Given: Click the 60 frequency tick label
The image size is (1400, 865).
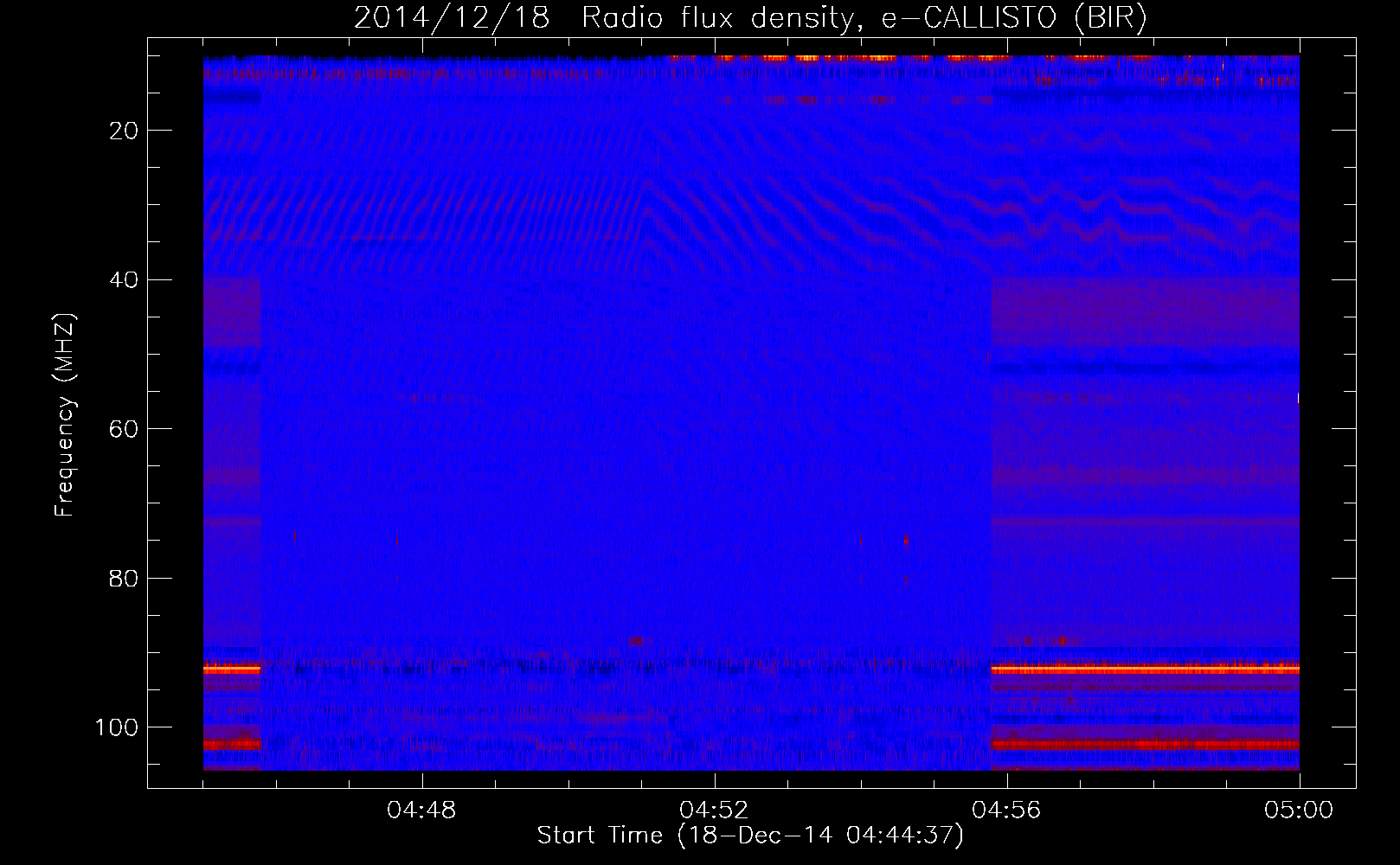Looking at the screenshot, I should tap(125, 429).
